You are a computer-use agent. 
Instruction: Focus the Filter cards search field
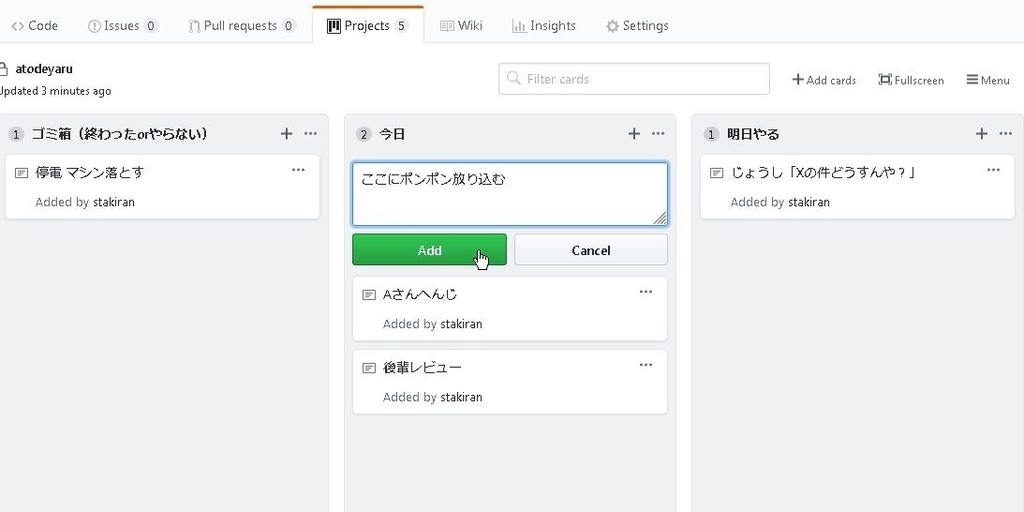point(633,79)
